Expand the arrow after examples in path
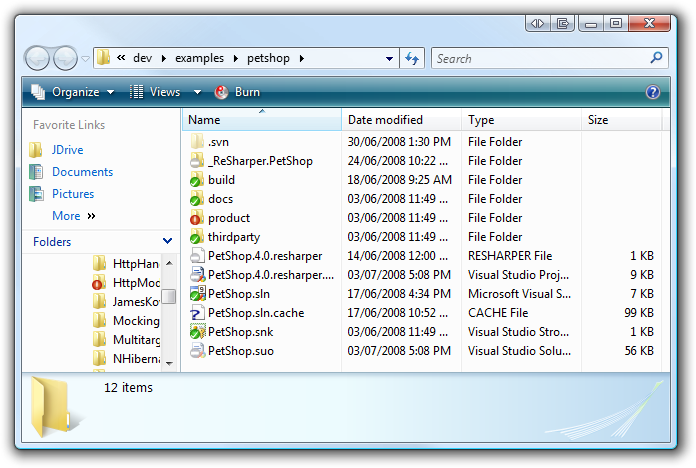Screen dimensions: 696x468 tap(236, 58)
